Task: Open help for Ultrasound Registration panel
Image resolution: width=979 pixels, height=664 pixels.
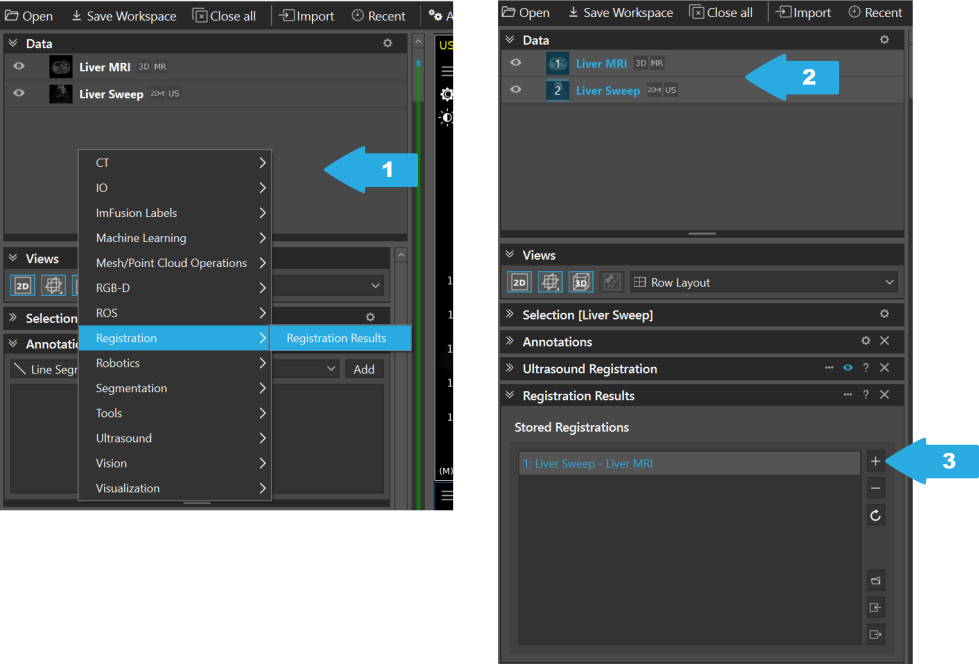Action: pyautogui.click(x=866, y=368)
